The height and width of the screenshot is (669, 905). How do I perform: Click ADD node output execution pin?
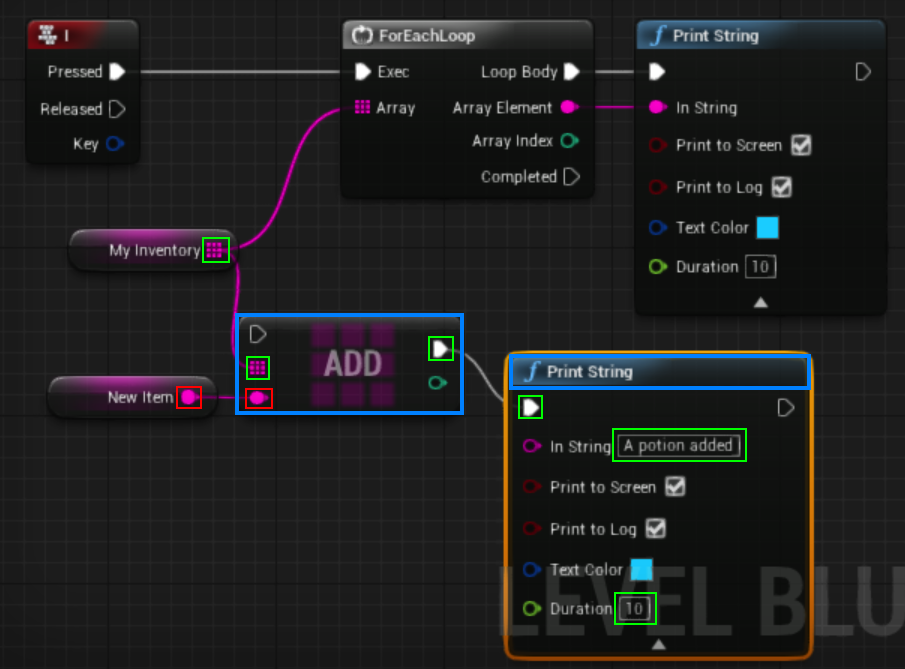[440, 349]
